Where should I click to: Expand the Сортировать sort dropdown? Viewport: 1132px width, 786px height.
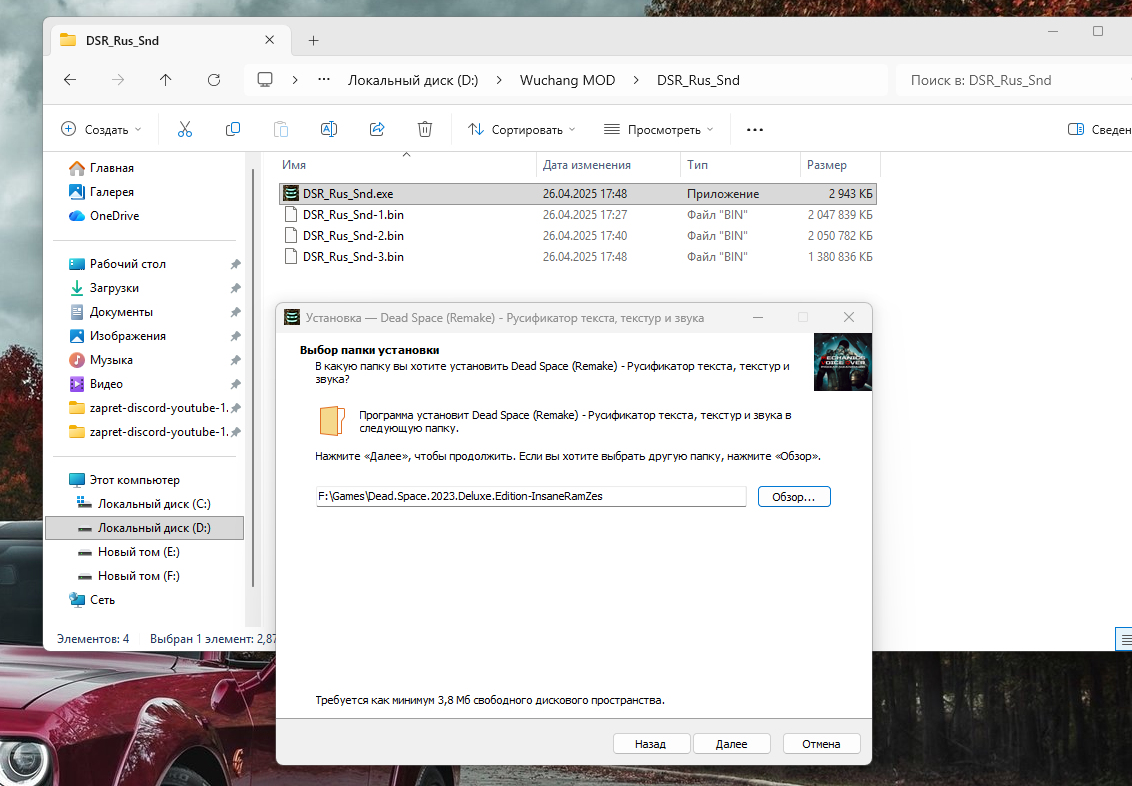(522, 129)
